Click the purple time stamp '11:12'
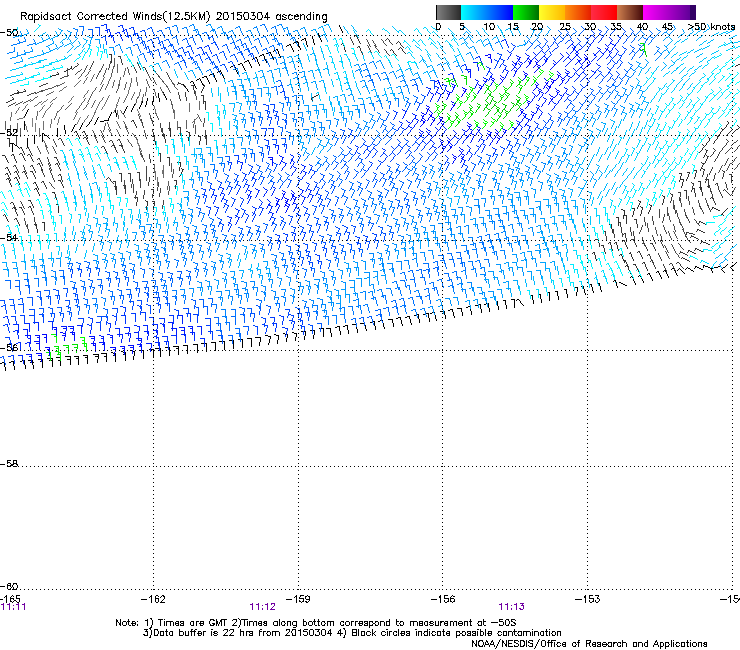This screenshot has height=650, width=740. pyautogui.click(x=262, y=607)
